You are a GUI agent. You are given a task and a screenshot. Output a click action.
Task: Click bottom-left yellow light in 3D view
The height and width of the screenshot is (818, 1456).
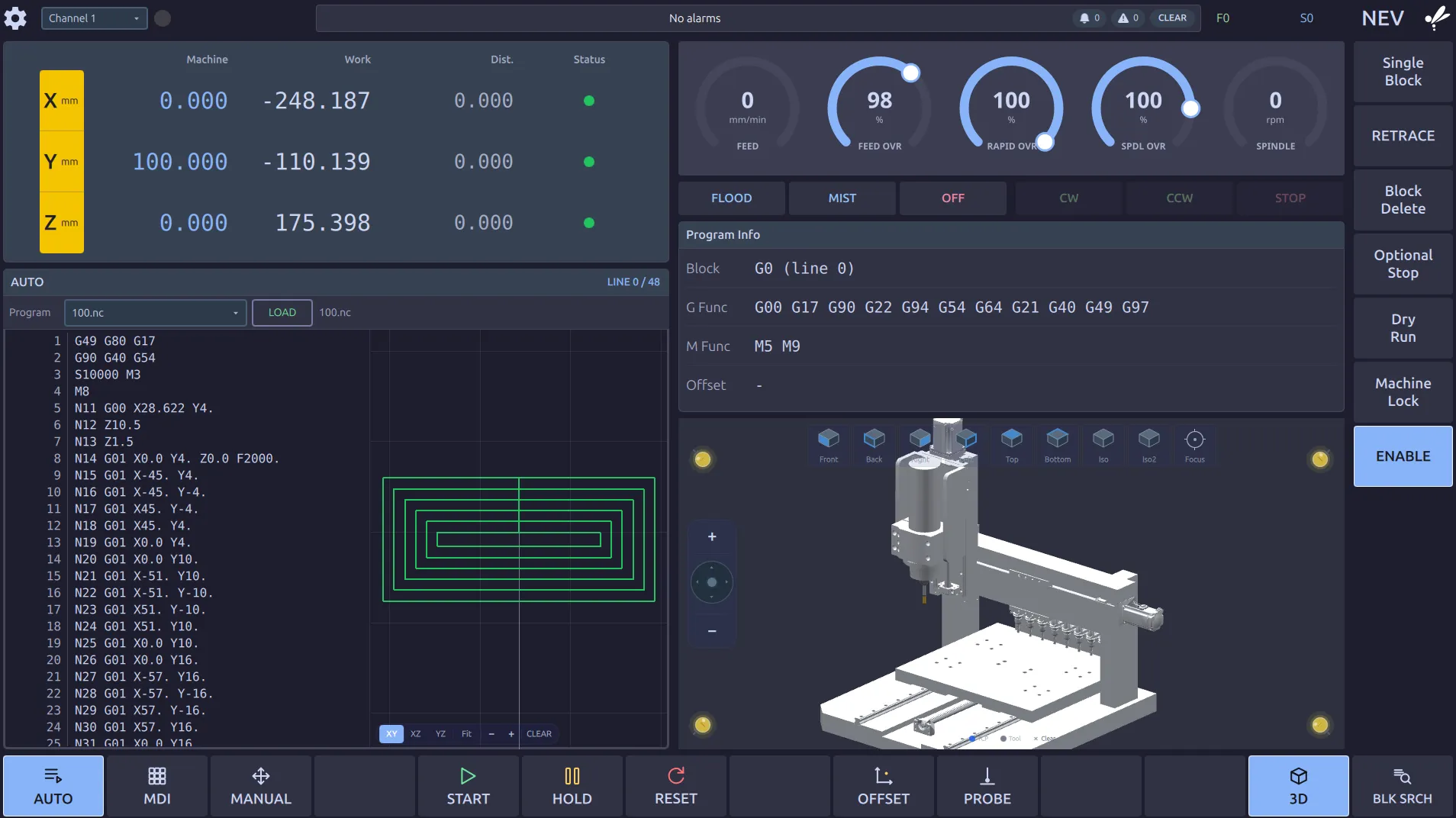[x=703, y=725]
